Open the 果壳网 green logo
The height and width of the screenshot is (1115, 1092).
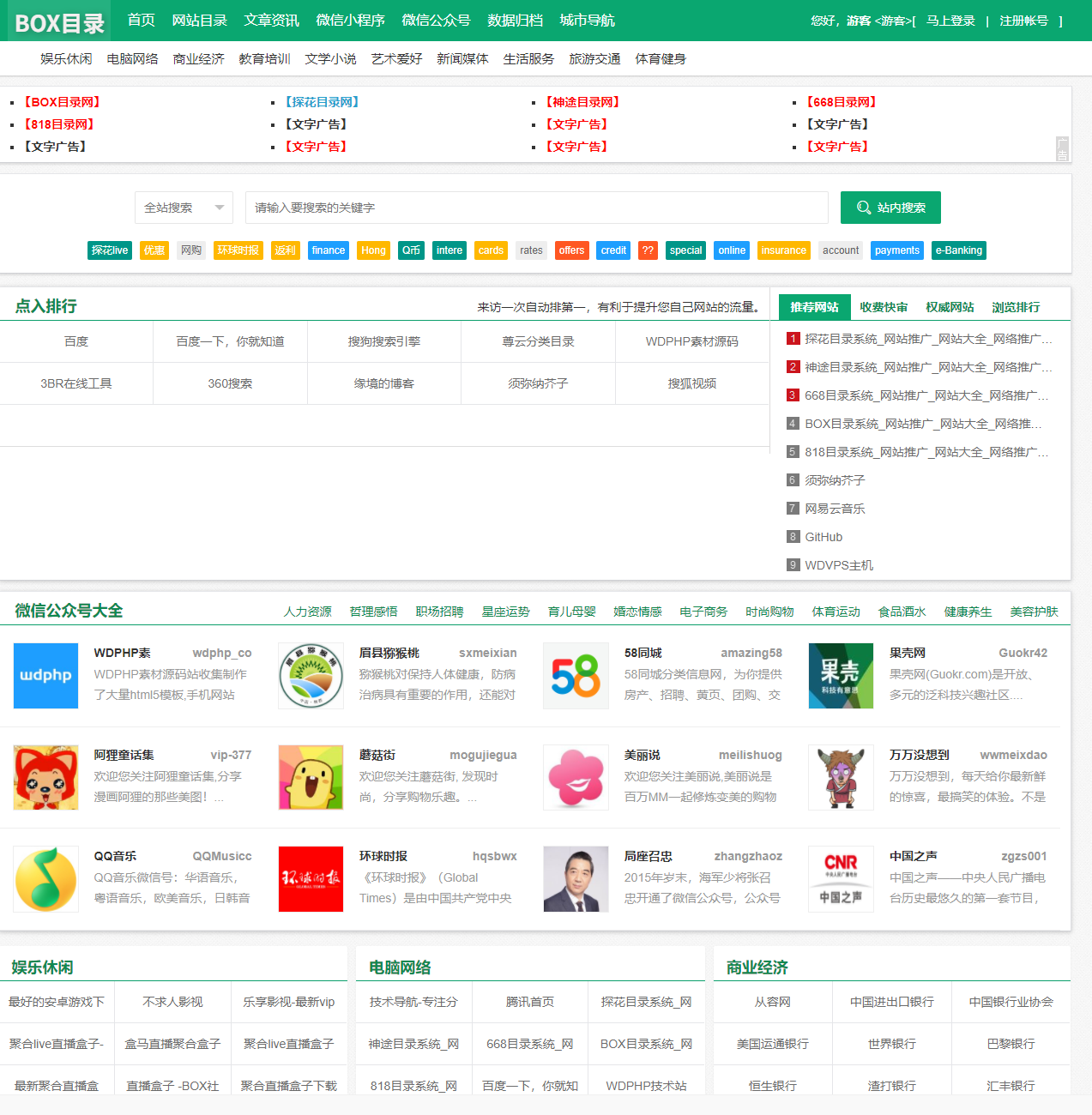[842, 676]
